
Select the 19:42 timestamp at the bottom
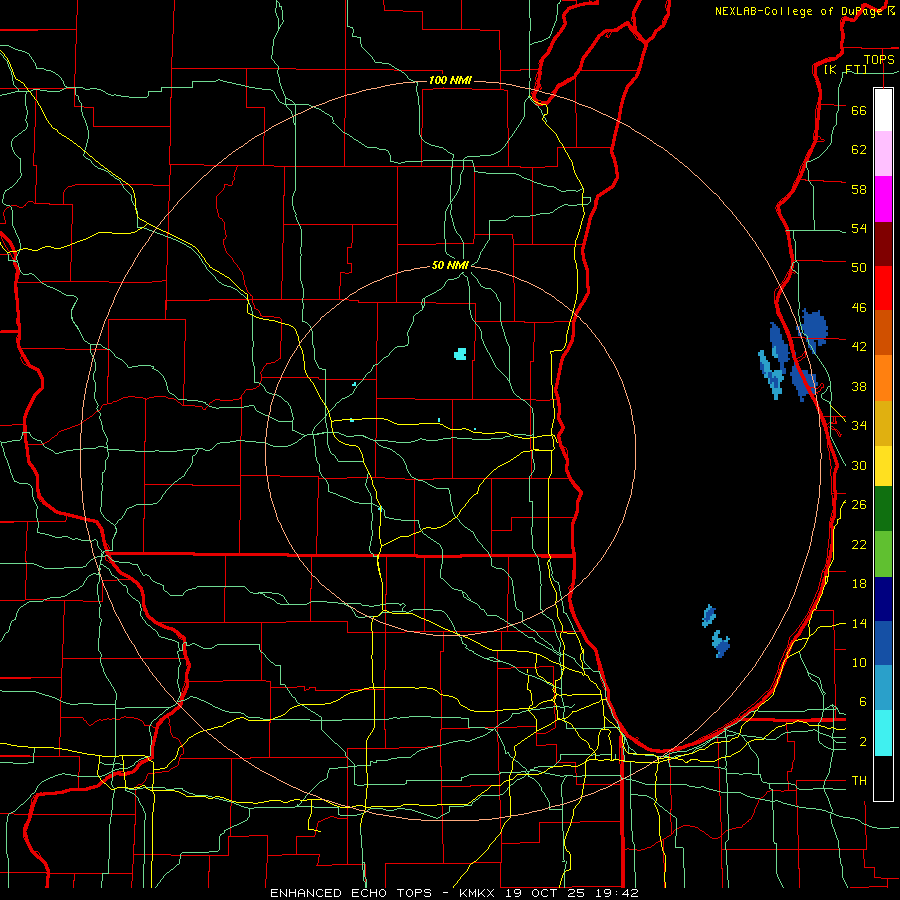click(x=619, y=893)
